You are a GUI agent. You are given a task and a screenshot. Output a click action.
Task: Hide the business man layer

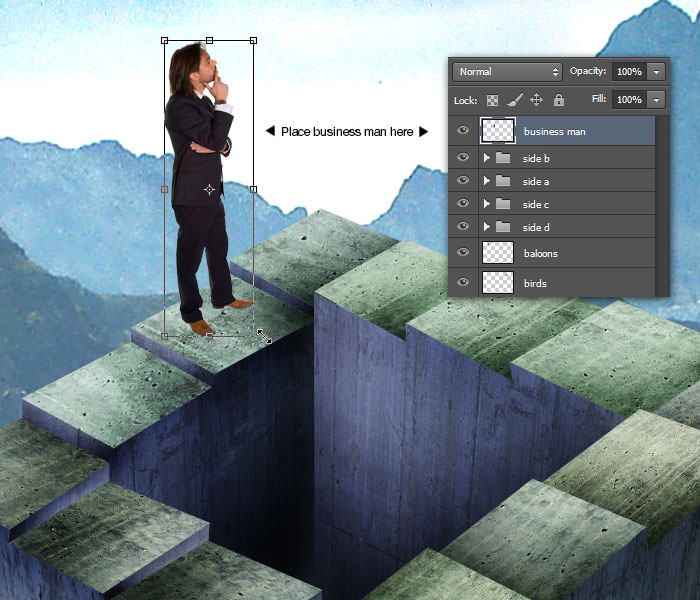[463, 130]
